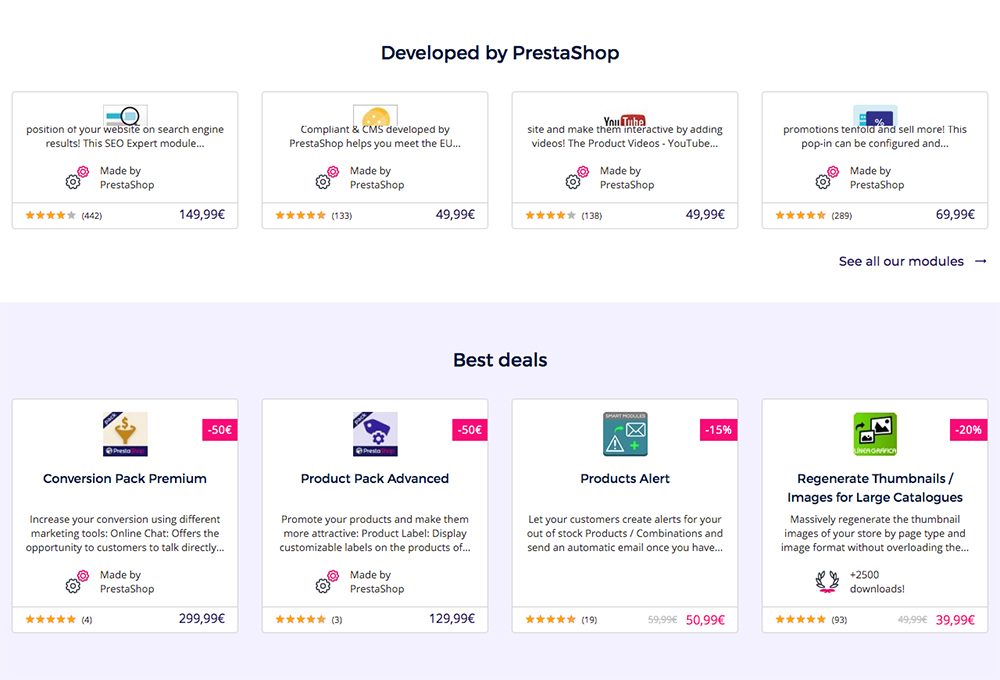The image size is (1000, 680).
Task: Click Product Videos - YouTube description text
Action: (x=625, y=137)
